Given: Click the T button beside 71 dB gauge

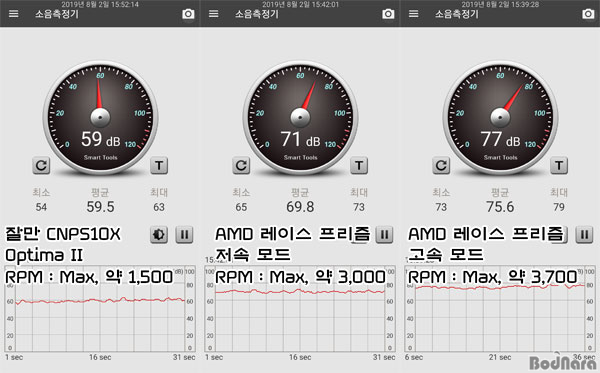Looking at the screenshot, I should [x=359, y=165].
